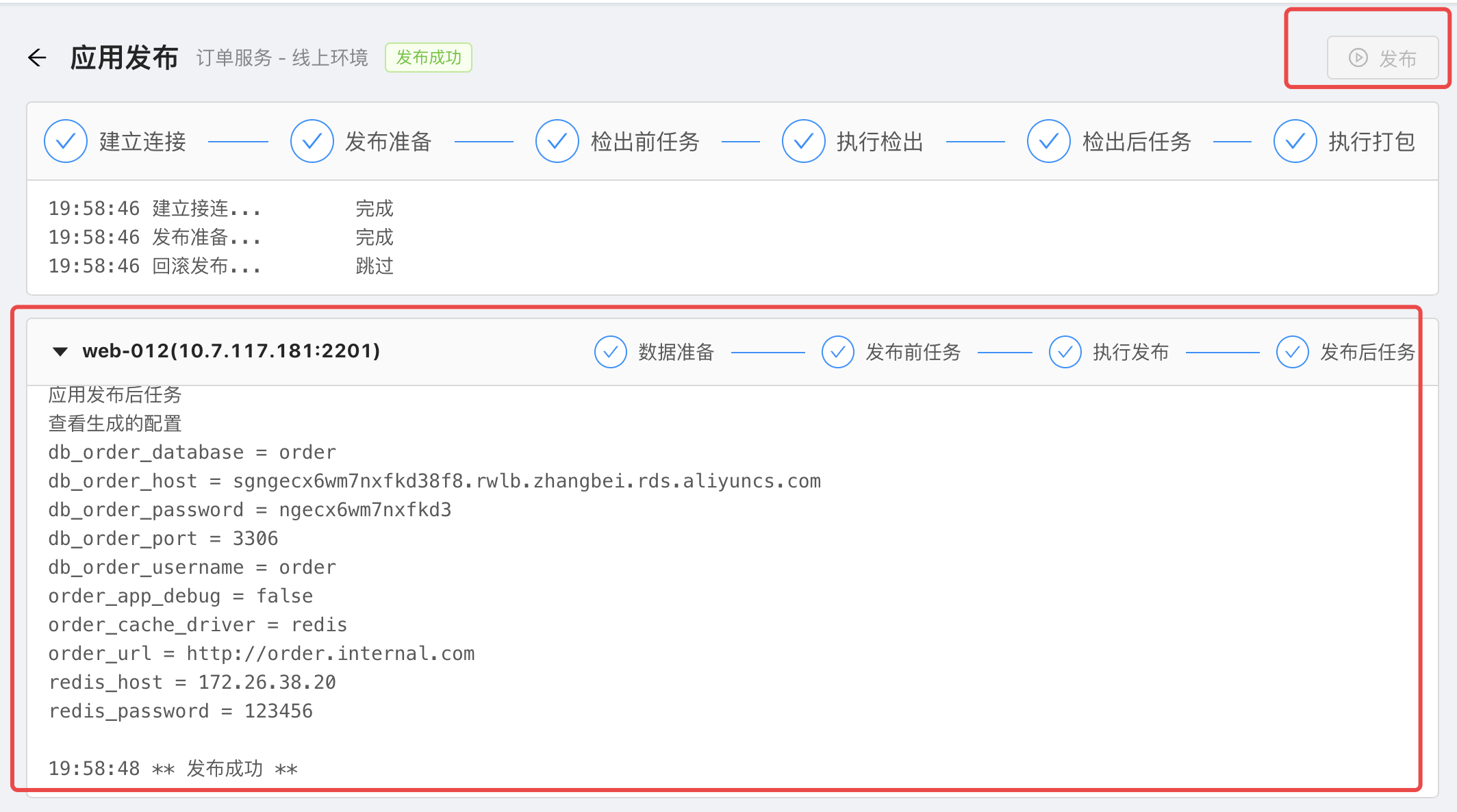Click the order_url log line

click(262, 654)
